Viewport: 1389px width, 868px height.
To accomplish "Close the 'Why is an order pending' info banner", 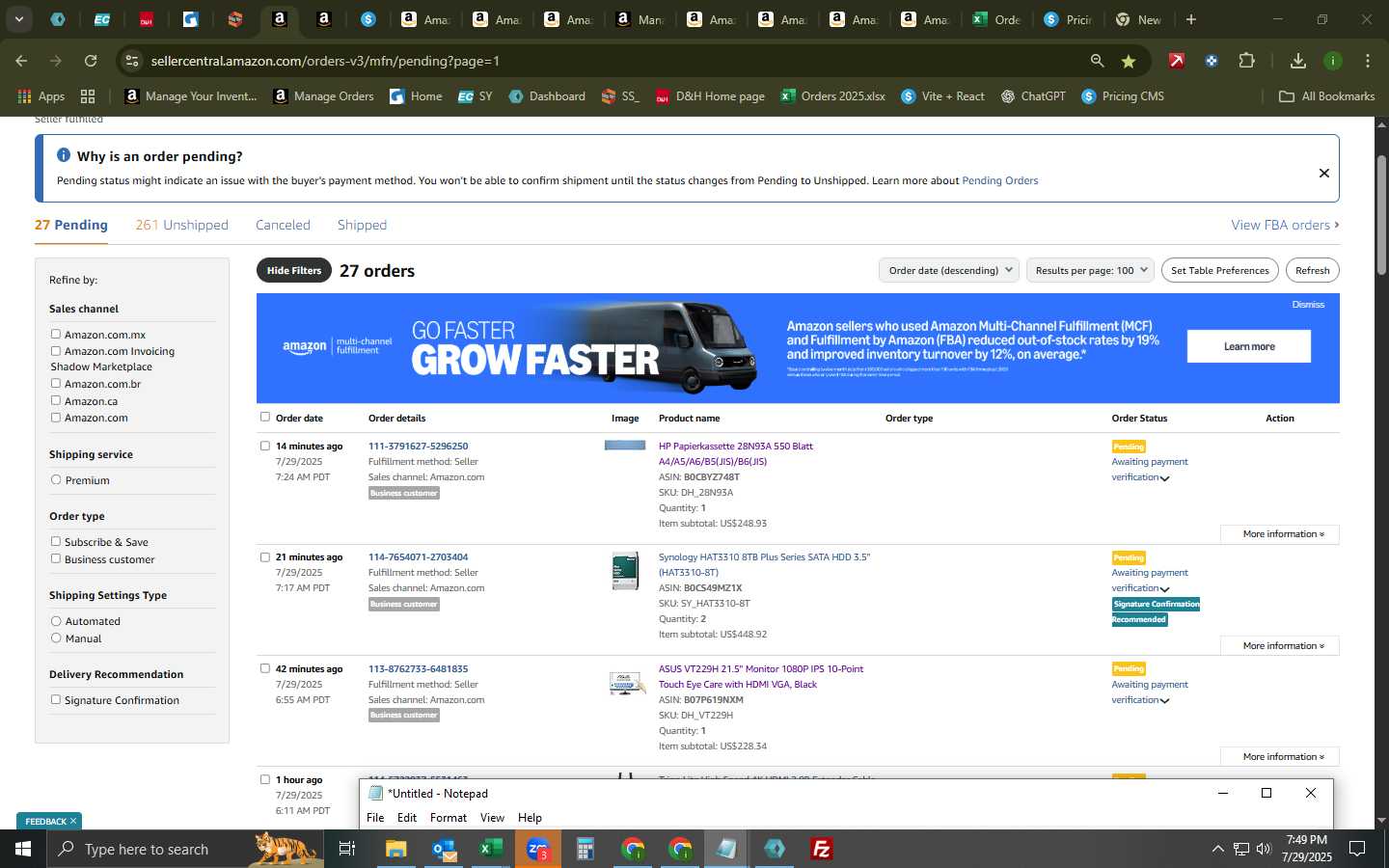I will click(1324, 173).
